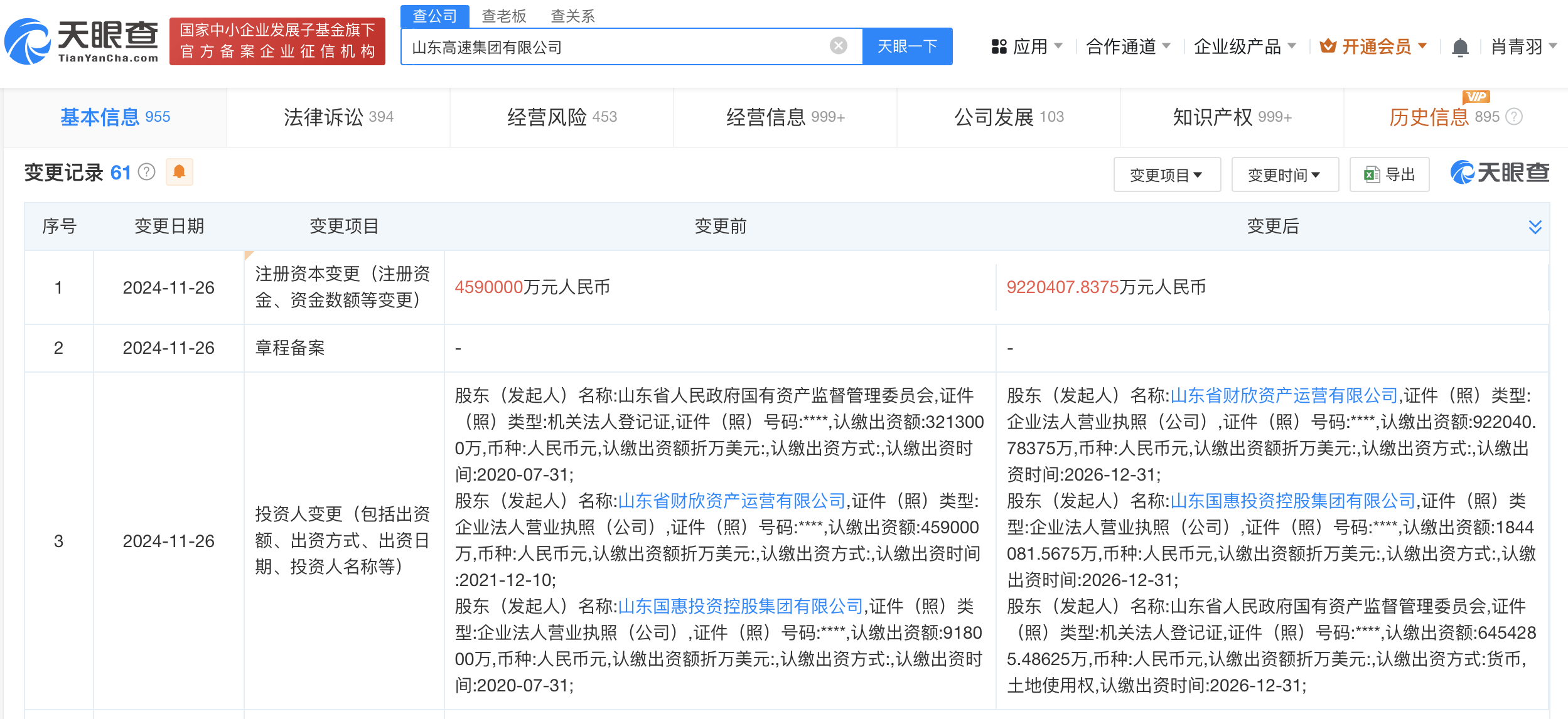Open 变更项目 filter dropdown
This screenshot has width=1568, height=719.
pyautogui.click(x=1166, y=175)
